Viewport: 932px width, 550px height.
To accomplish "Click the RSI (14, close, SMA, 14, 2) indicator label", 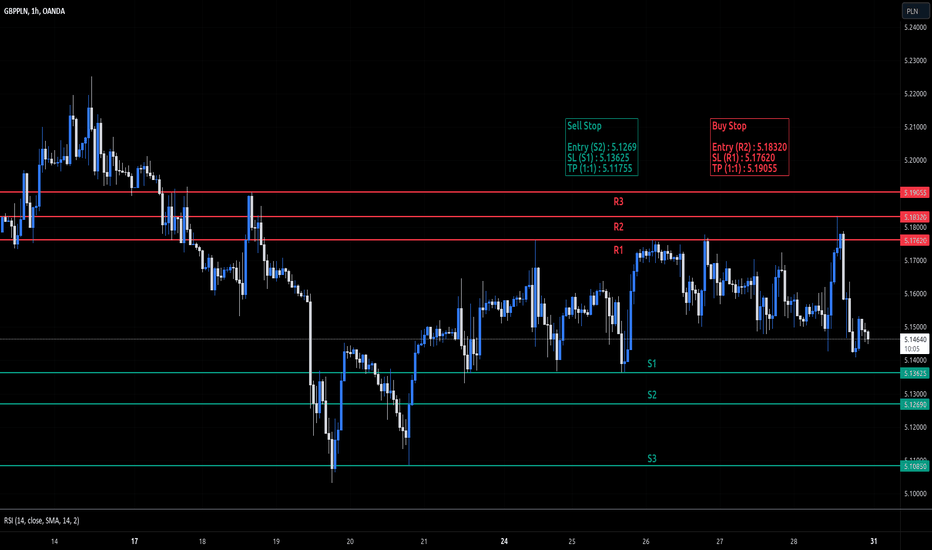I will [x=42, y=520].
